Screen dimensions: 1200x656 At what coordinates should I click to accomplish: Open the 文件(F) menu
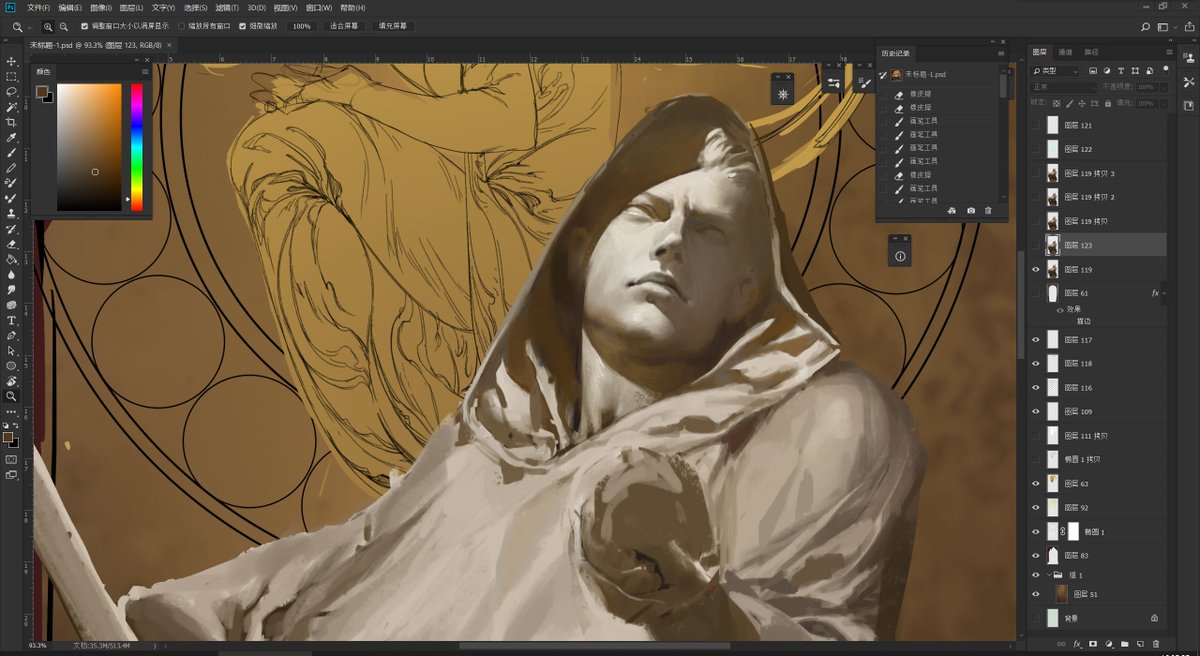pyautogui.click(x=37, y=7)
